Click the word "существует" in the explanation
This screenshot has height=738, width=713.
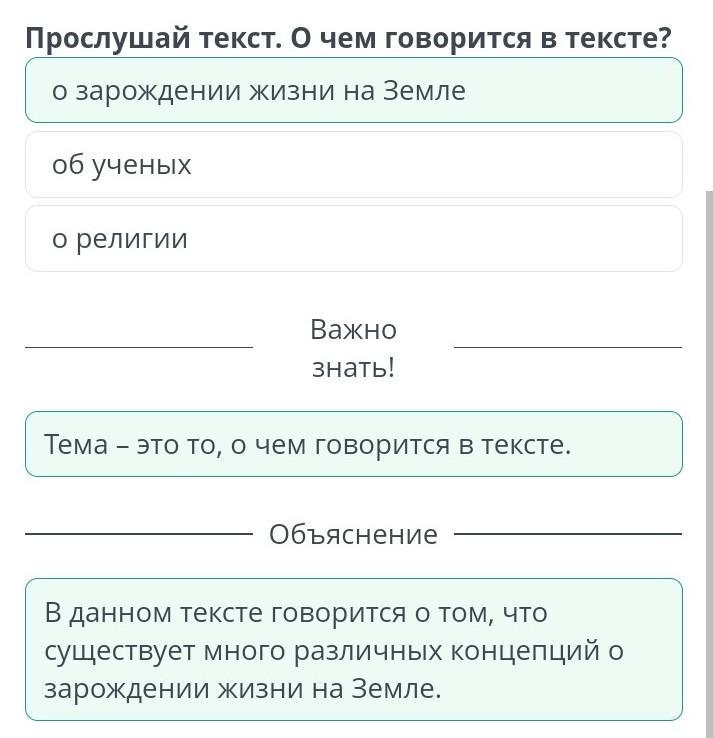pyautogui.click(x=118, y=651)
